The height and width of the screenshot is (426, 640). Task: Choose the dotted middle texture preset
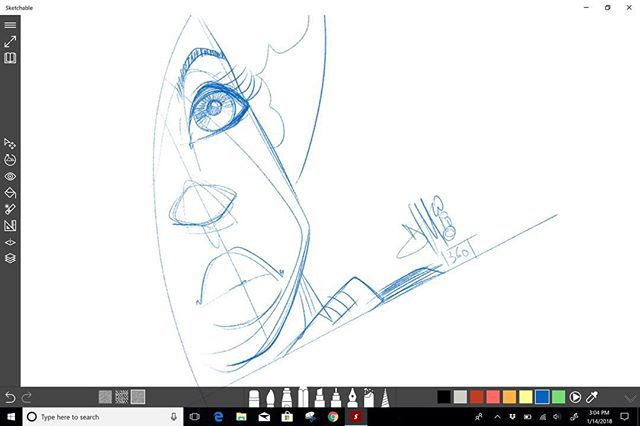click(x=122, y=397)
